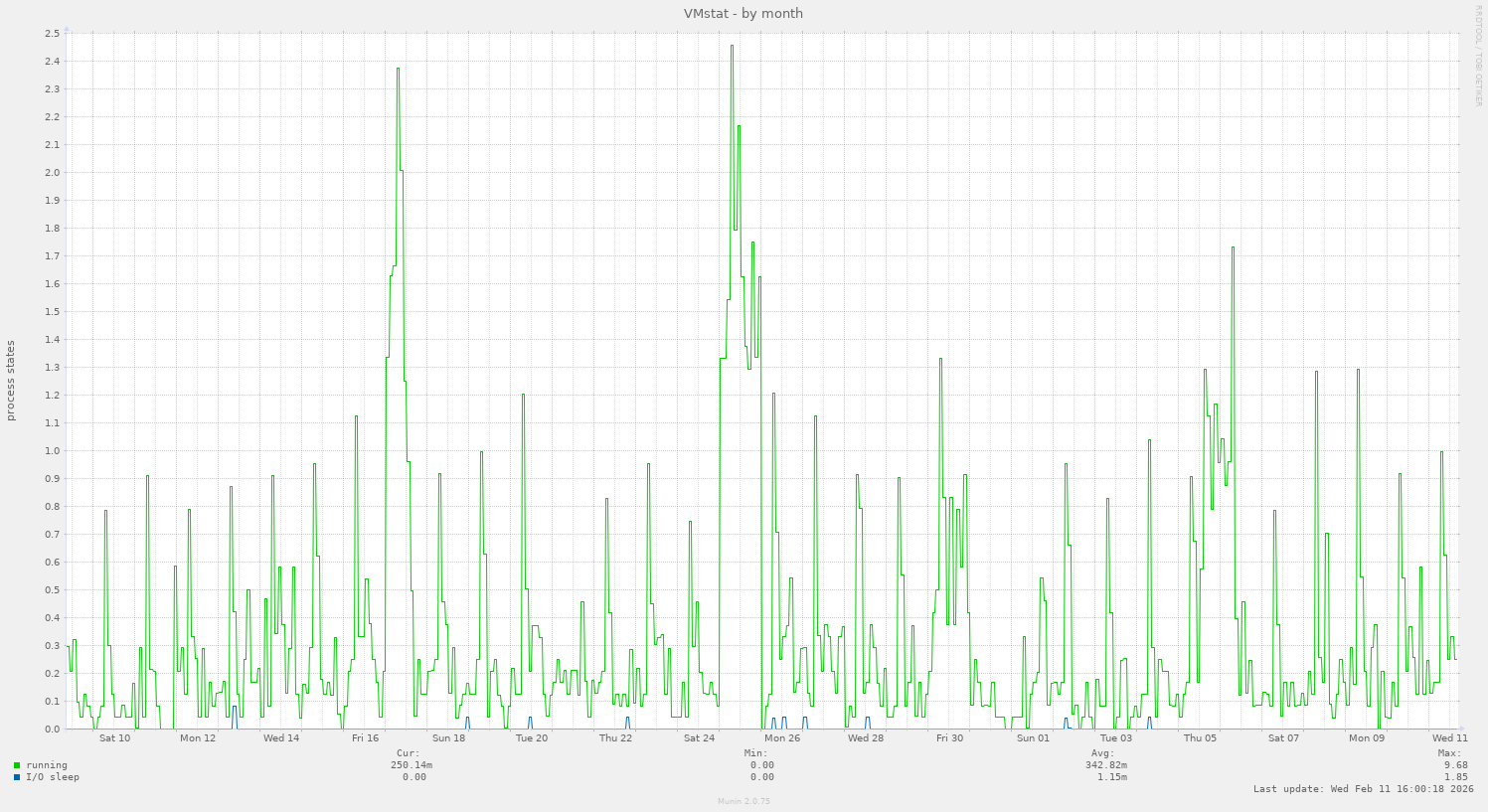Image resolution: width=1488 pixels, height=812 pixels.
Task: Click the 'Thu 05' x-axis date label
Action: click(x=1200, y=738)
